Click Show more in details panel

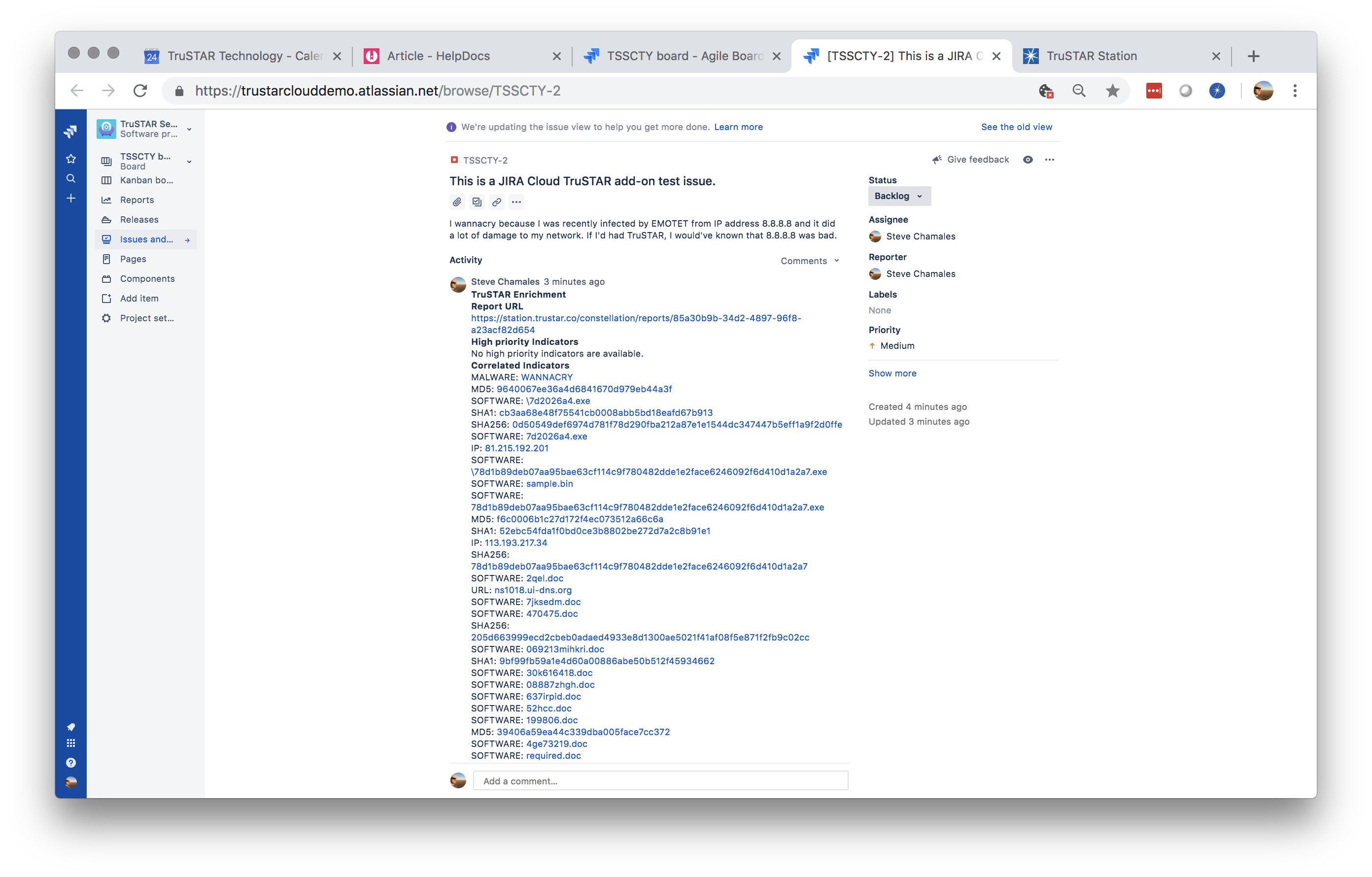pos(892,373)
